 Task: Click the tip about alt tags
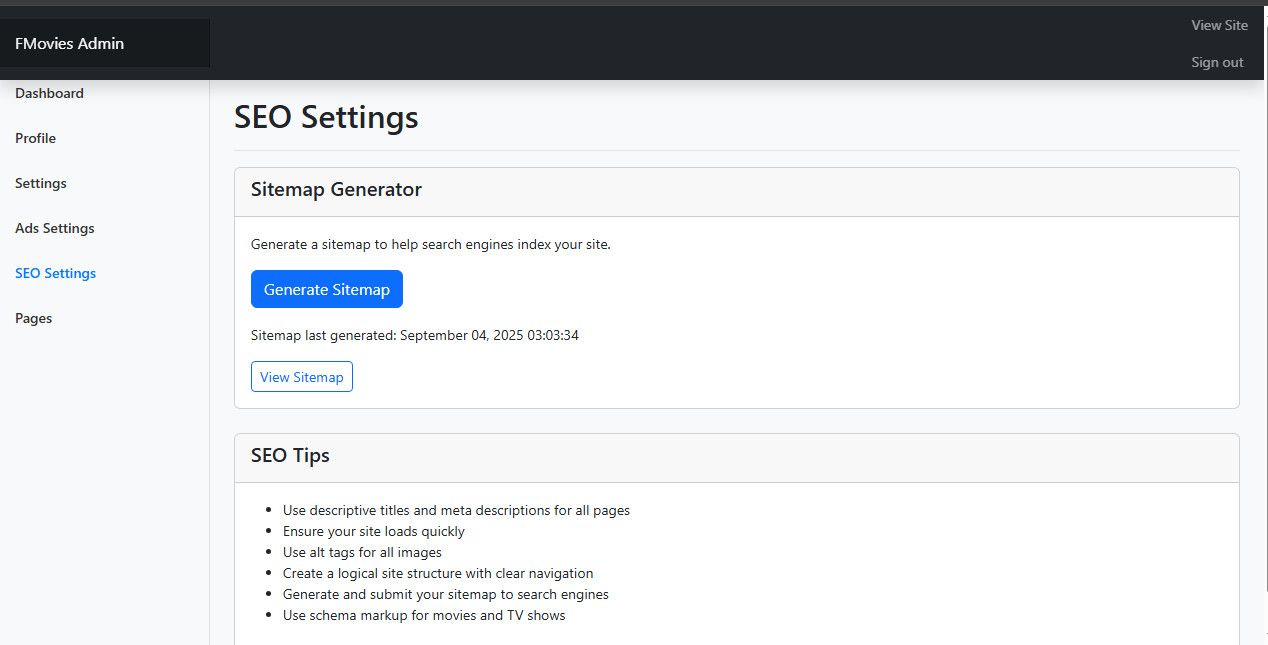tap(362, 552)
